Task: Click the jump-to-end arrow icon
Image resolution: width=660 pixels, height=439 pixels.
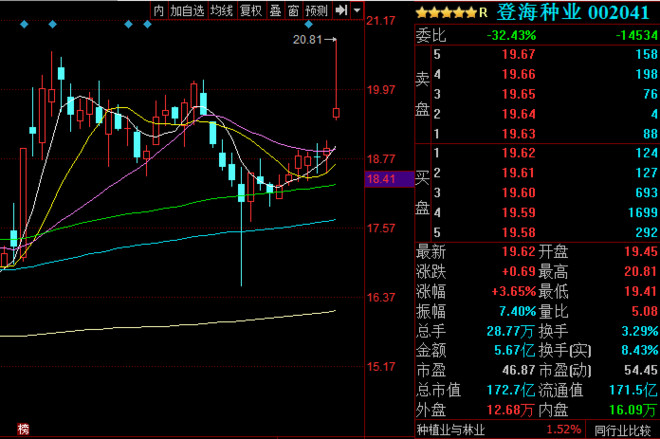Action: [341, 11]
